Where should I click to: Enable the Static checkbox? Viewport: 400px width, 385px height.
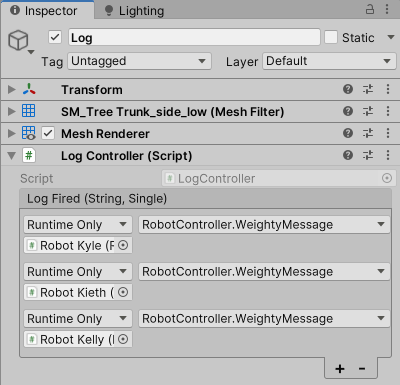click(x=331, y=37)
